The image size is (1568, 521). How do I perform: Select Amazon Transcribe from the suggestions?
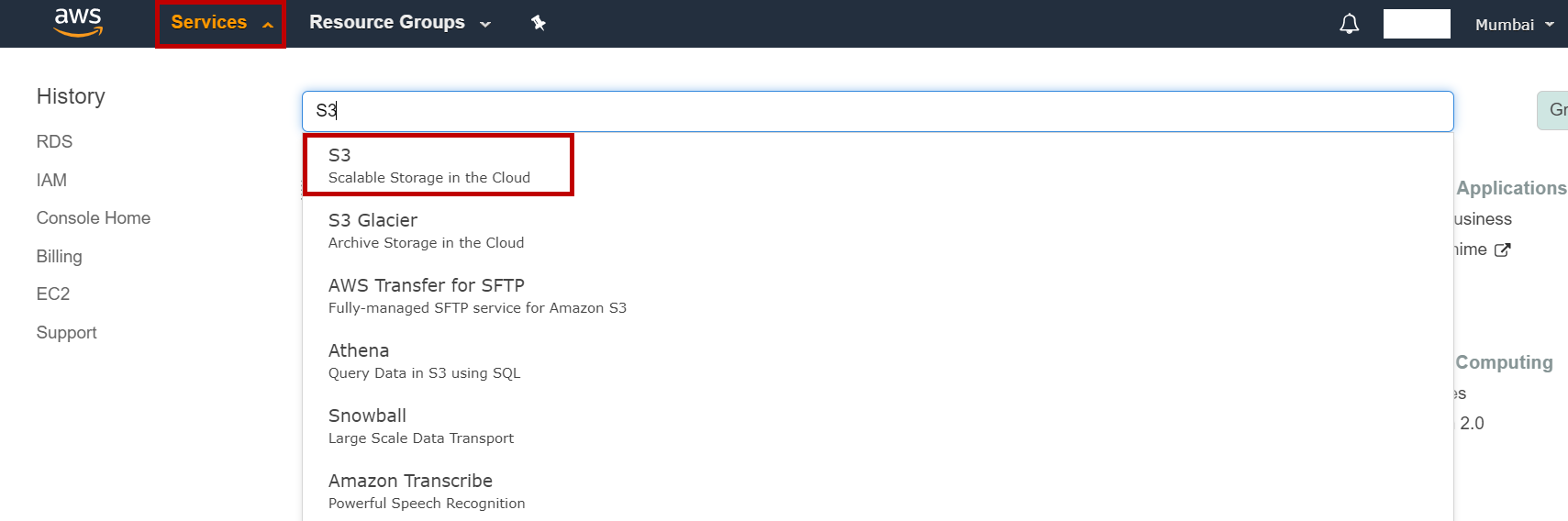click(x=427, y=491)
